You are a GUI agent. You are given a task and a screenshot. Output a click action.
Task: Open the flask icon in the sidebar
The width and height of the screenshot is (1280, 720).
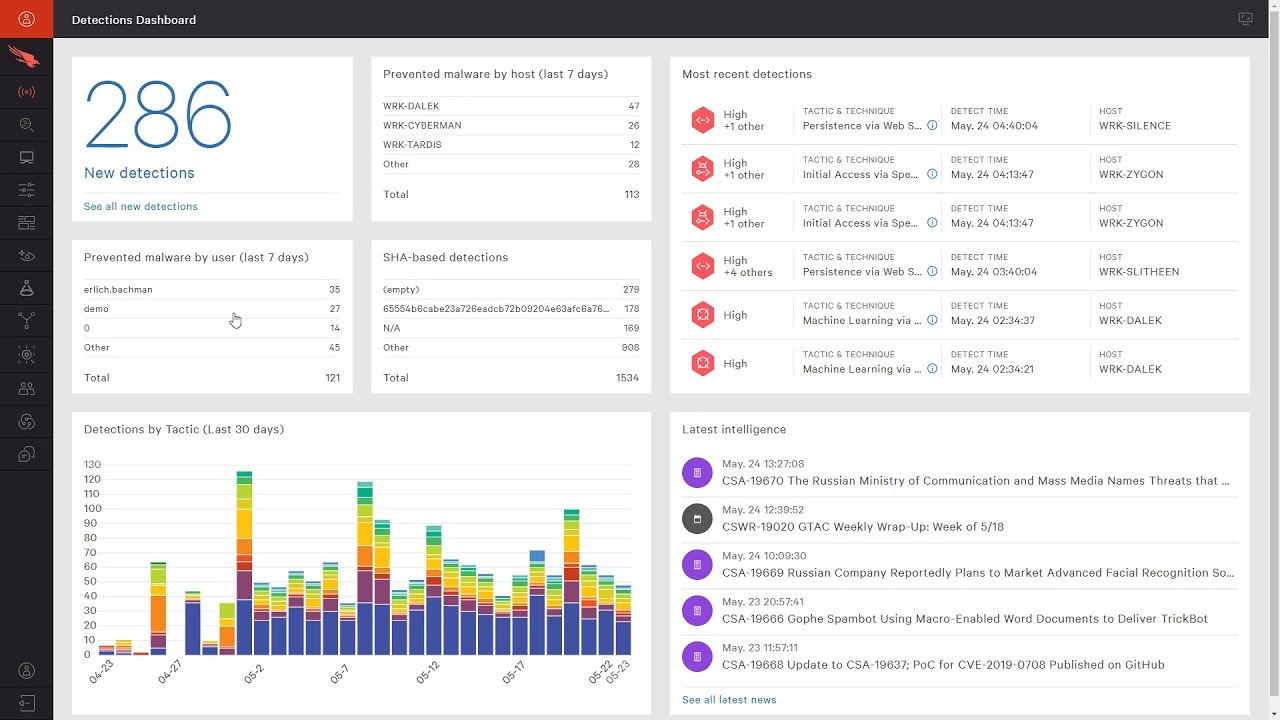click(x=26, y=289)
